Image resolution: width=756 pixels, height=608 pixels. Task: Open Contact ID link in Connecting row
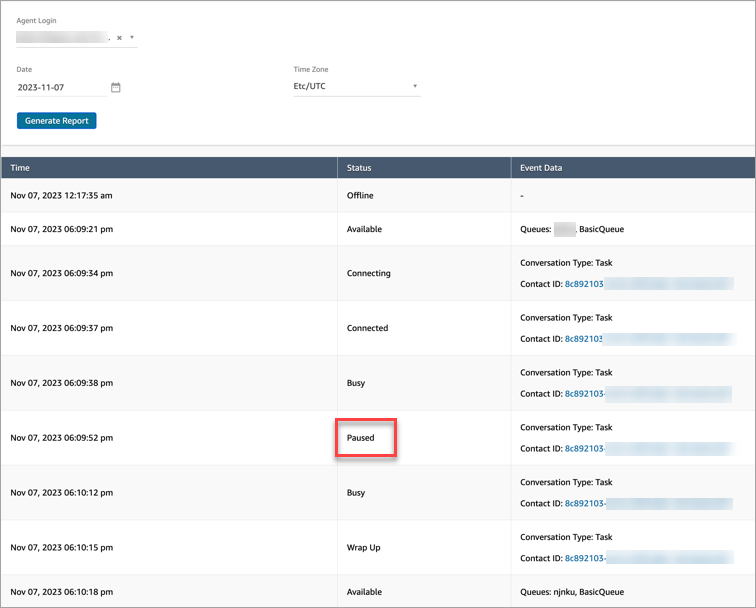pos(584,284)
